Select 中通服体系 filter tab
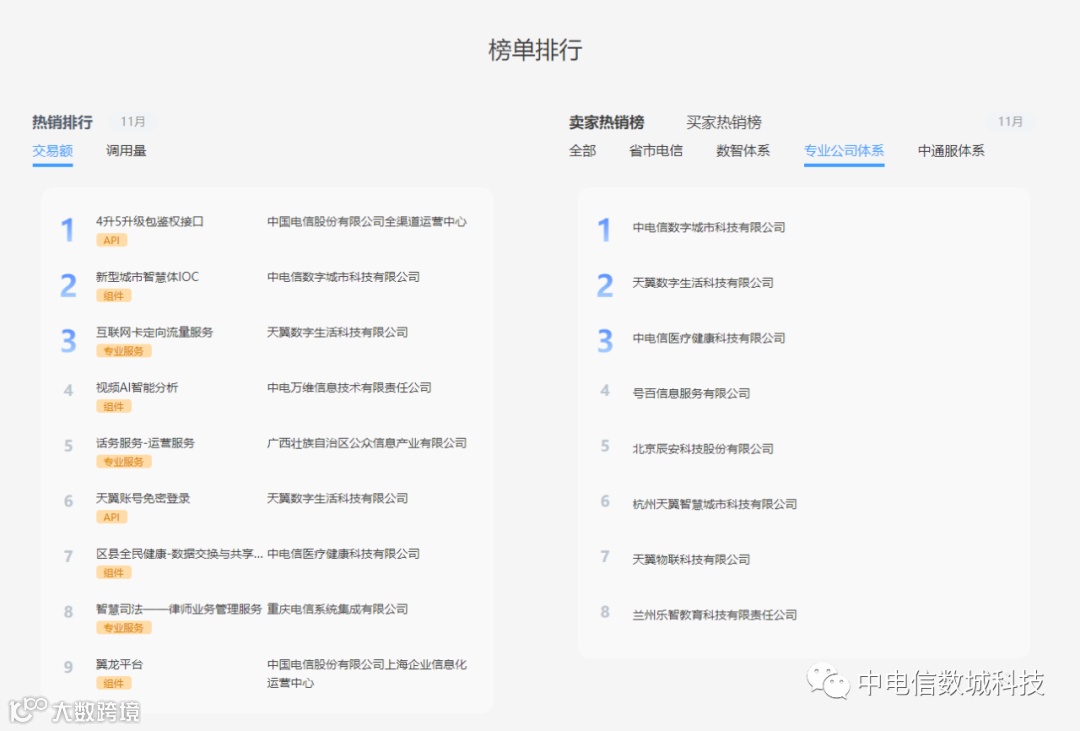 (x=951, y=151)
